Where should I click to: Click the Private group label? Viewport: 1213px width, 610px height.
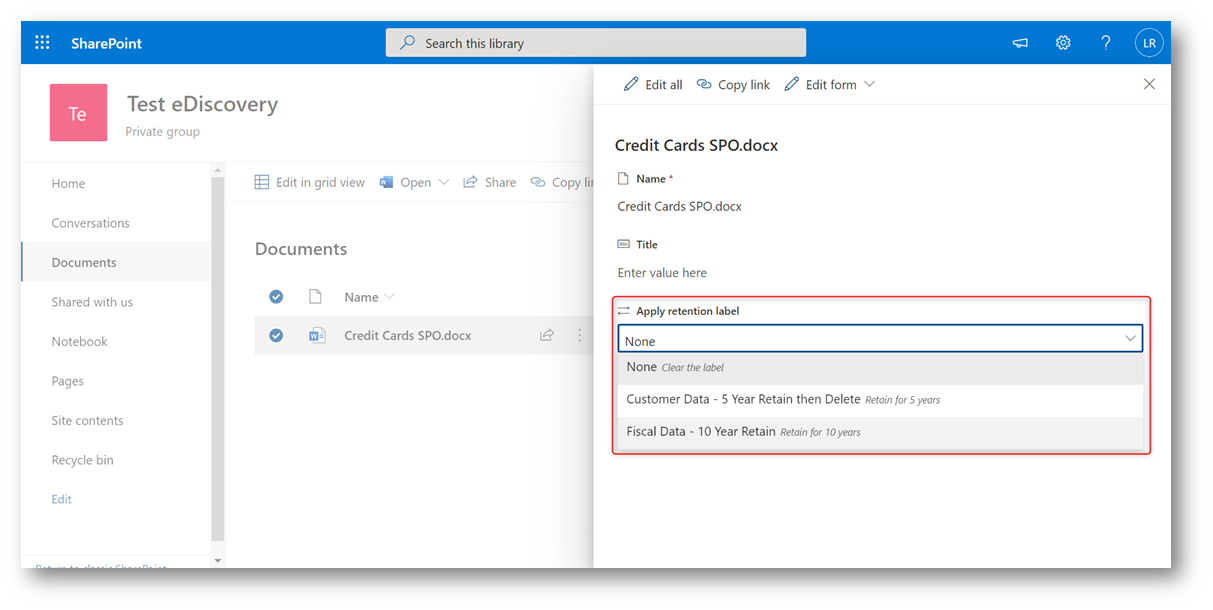(162, 132)
